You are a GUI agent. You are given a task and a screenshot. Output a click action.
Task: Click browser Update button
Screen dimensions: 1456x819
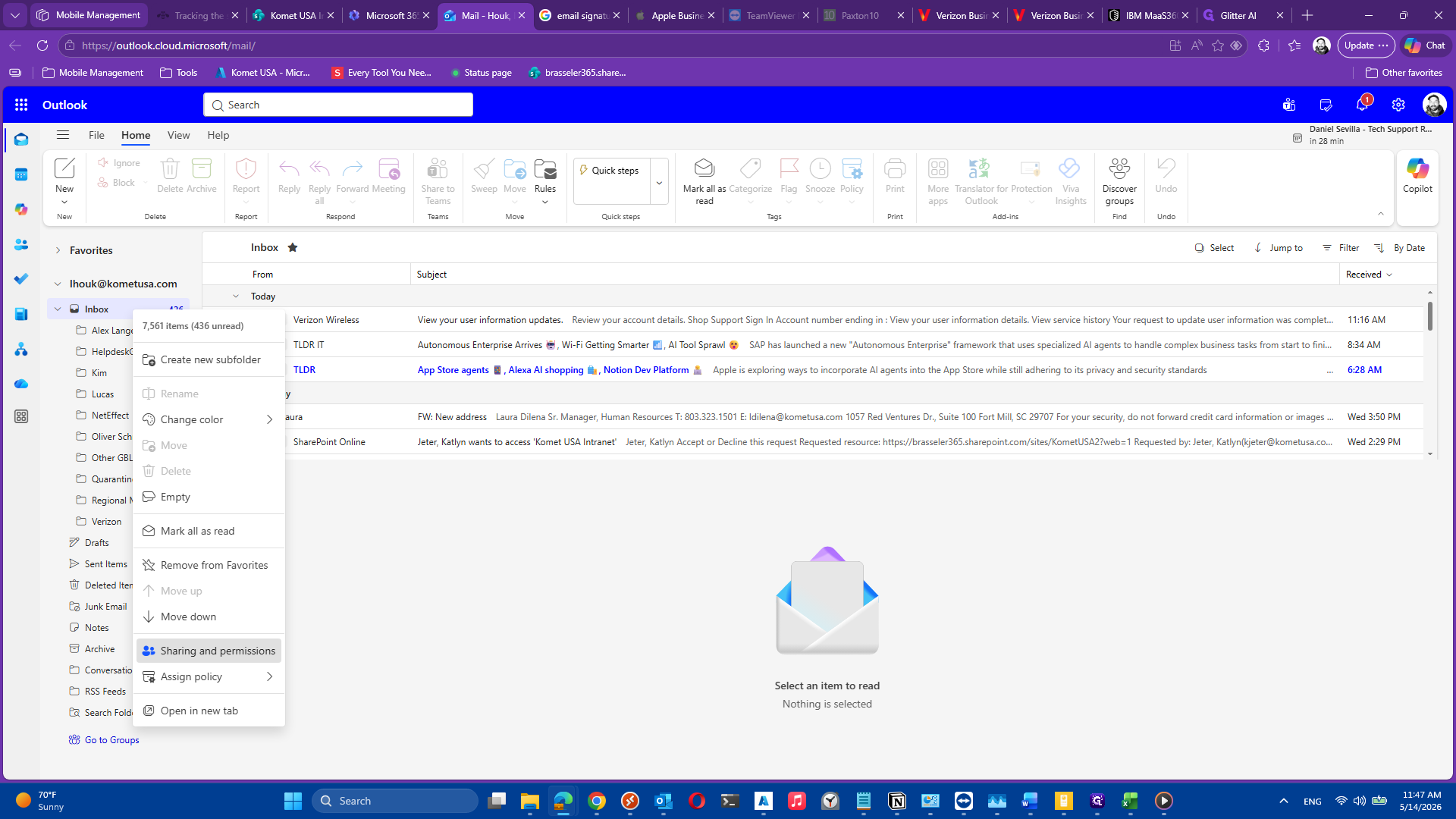1366,45
